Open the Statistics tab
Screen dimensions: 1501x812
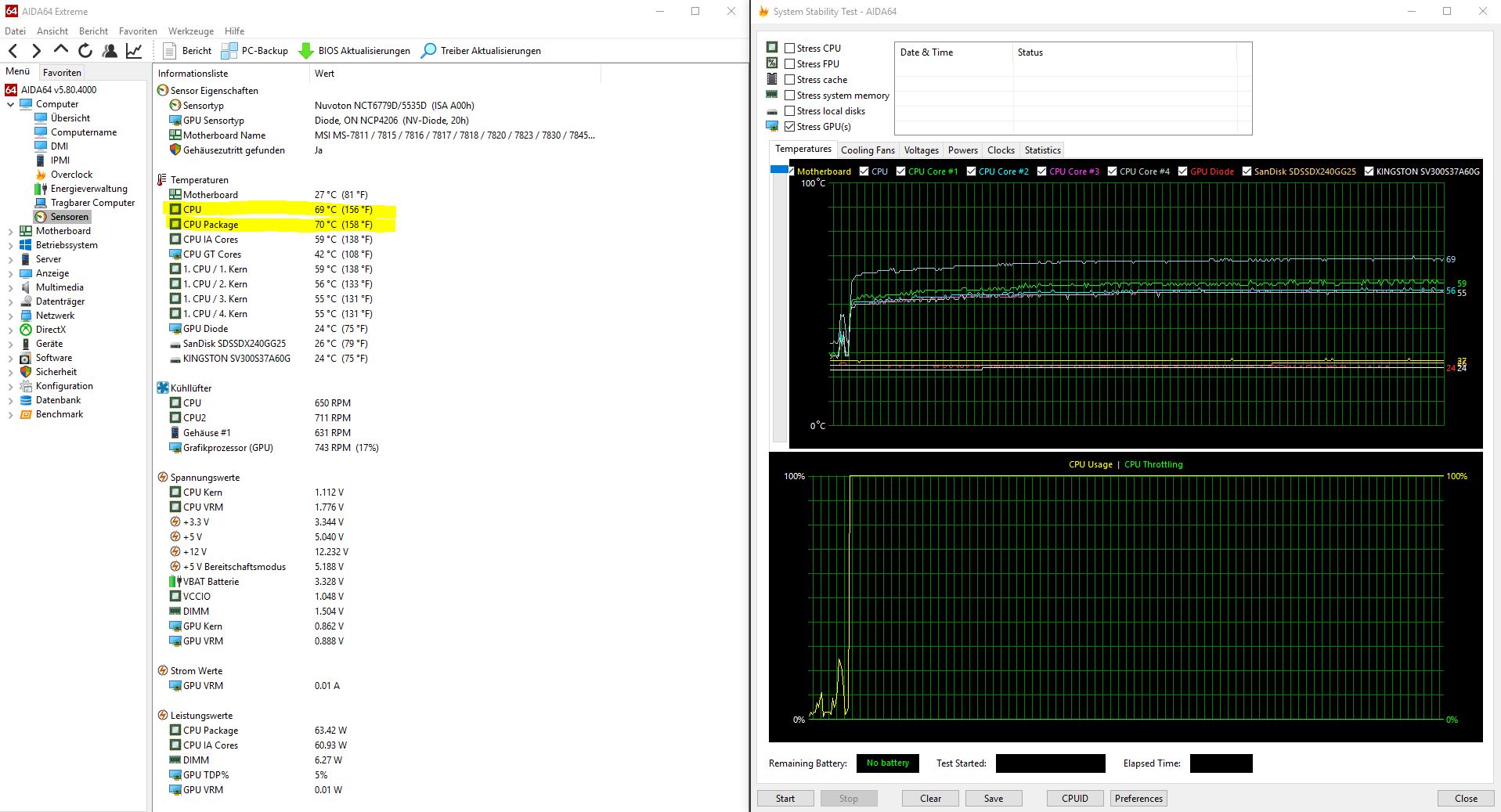[x=1042, y=150]
